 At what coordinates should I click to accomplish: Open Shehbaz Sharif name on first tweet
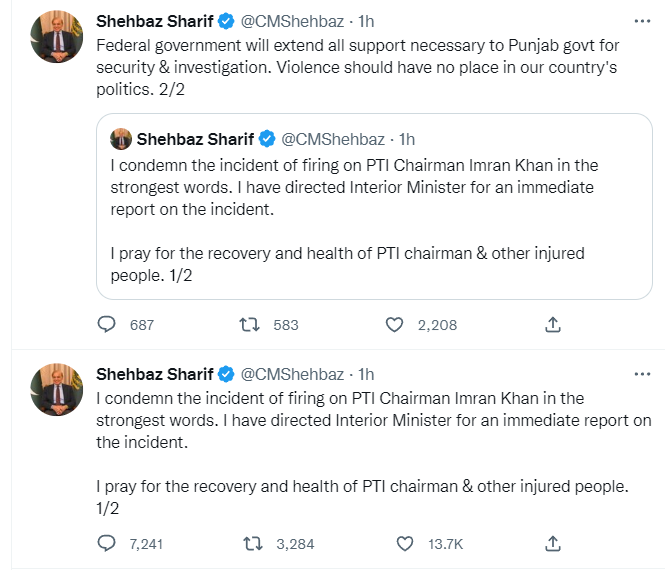155,21
